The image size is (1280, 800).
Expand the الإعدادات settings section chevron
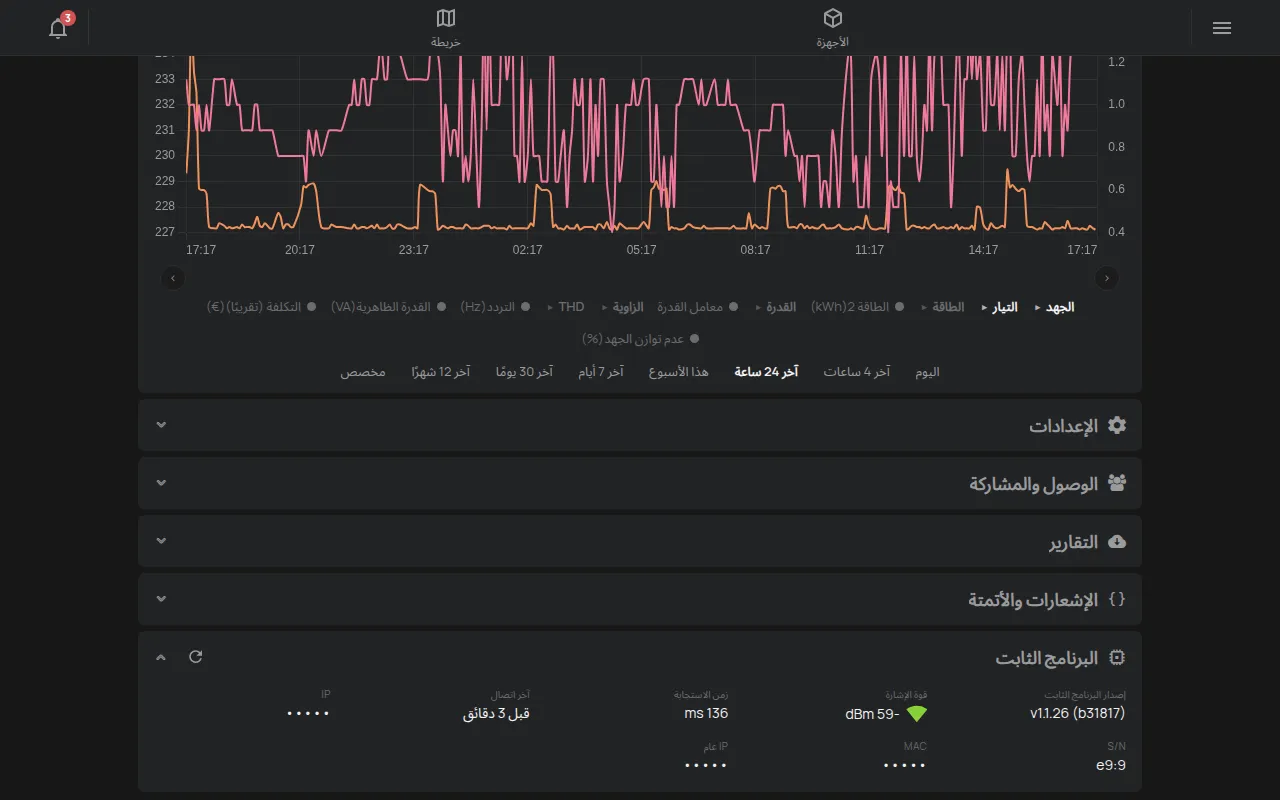tap(161, 425)
